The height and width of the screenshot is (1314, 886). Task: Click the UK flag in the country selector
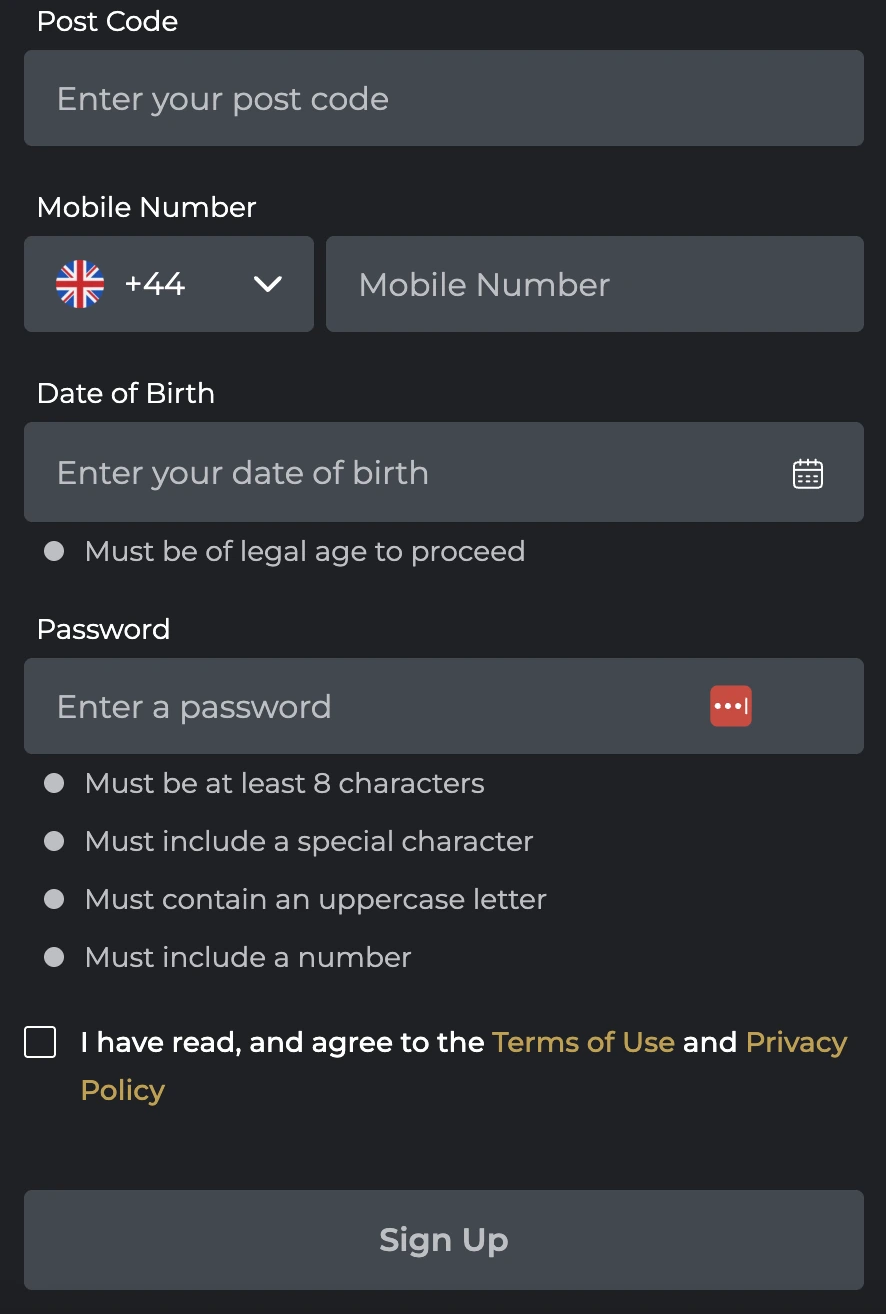point(79,283)
